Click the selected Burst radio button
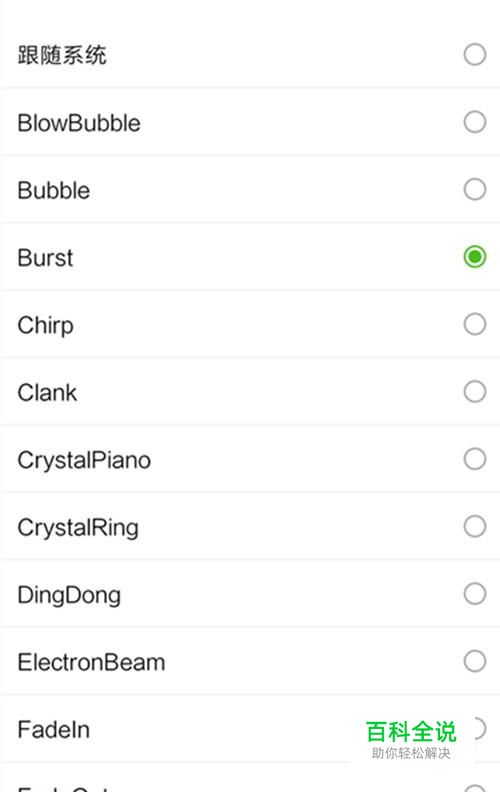The height and width of the screenshot is (792, 500). (x=475, y=257)
